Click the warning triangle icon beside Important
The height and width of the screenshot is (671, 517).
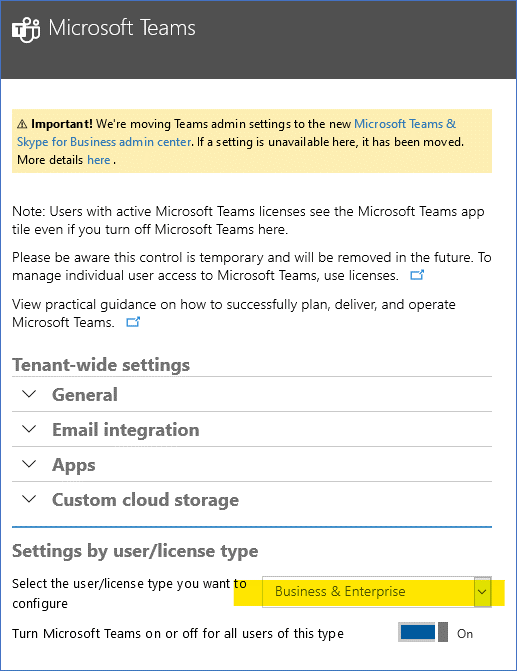22,125
